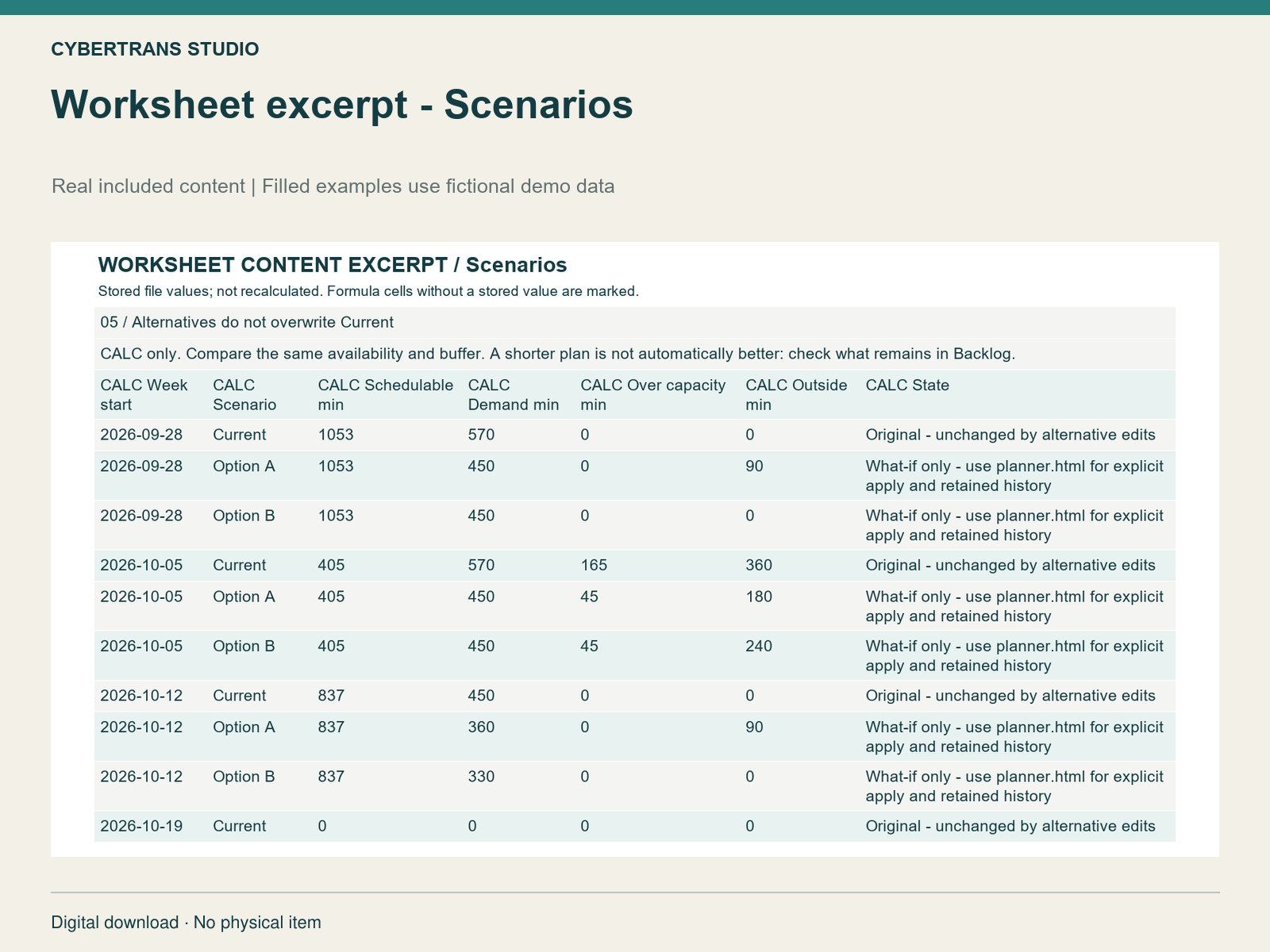Select Over capacity value 165
Image resolution: width=1270 pixels, height=952 pixels.
point(594,566)
